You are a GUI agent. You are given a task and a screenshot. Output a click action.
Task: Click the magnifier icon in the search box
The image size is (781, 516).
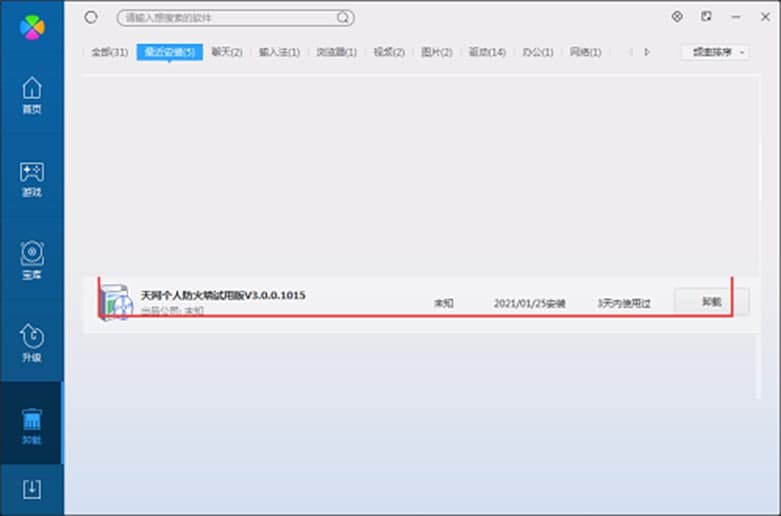coord(343,18)
